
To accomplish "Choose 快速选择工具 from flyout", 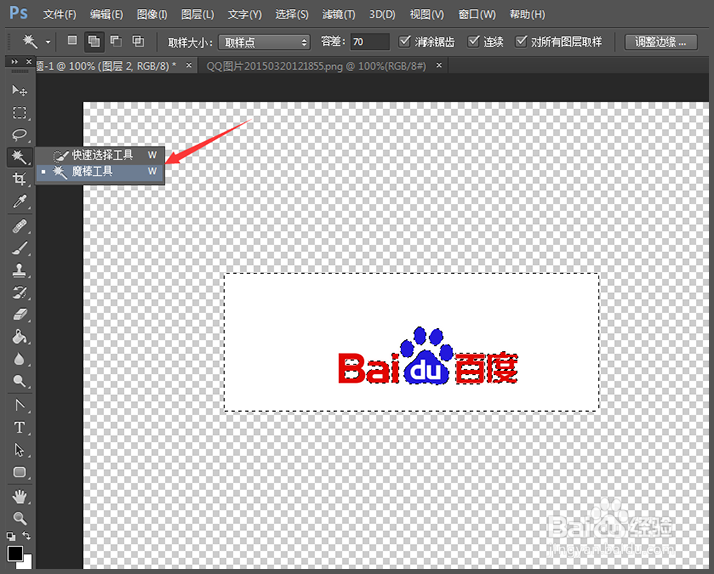I will tap(100, 155).
